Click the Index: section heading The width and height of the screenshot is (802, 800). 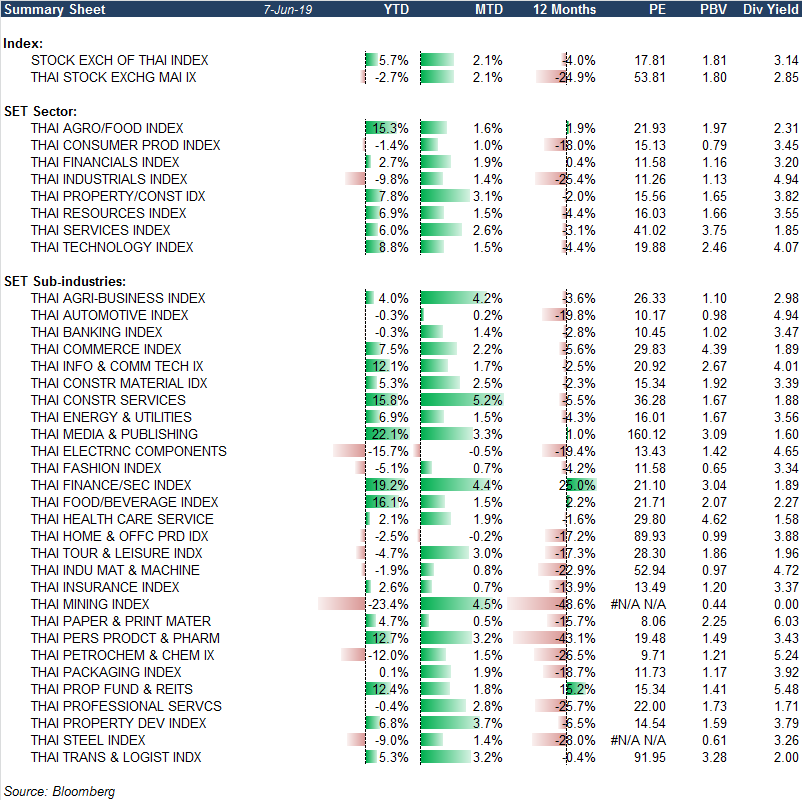tap(23, 43)
